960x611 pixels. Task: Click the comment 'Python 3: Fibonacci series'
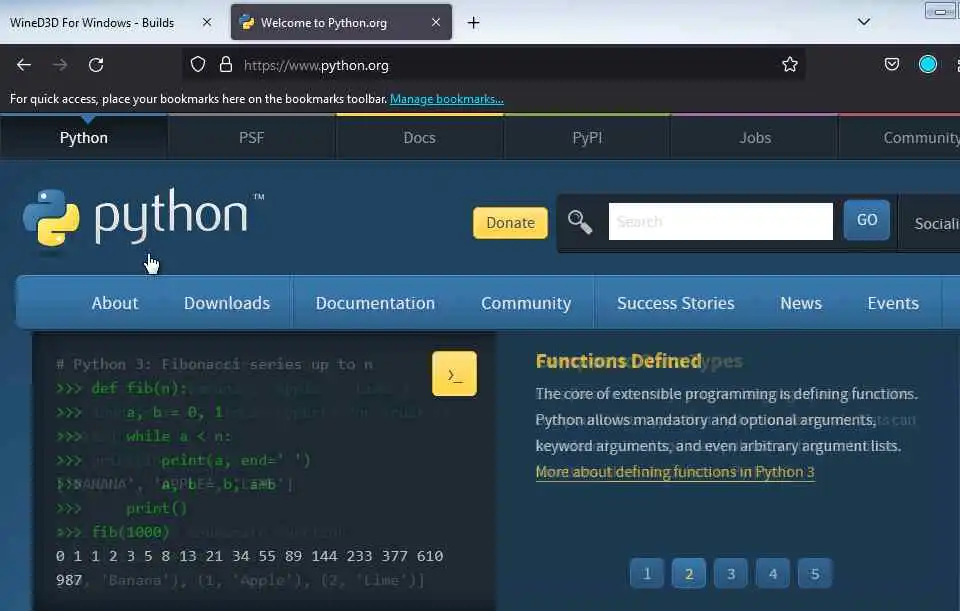(214, 364)
